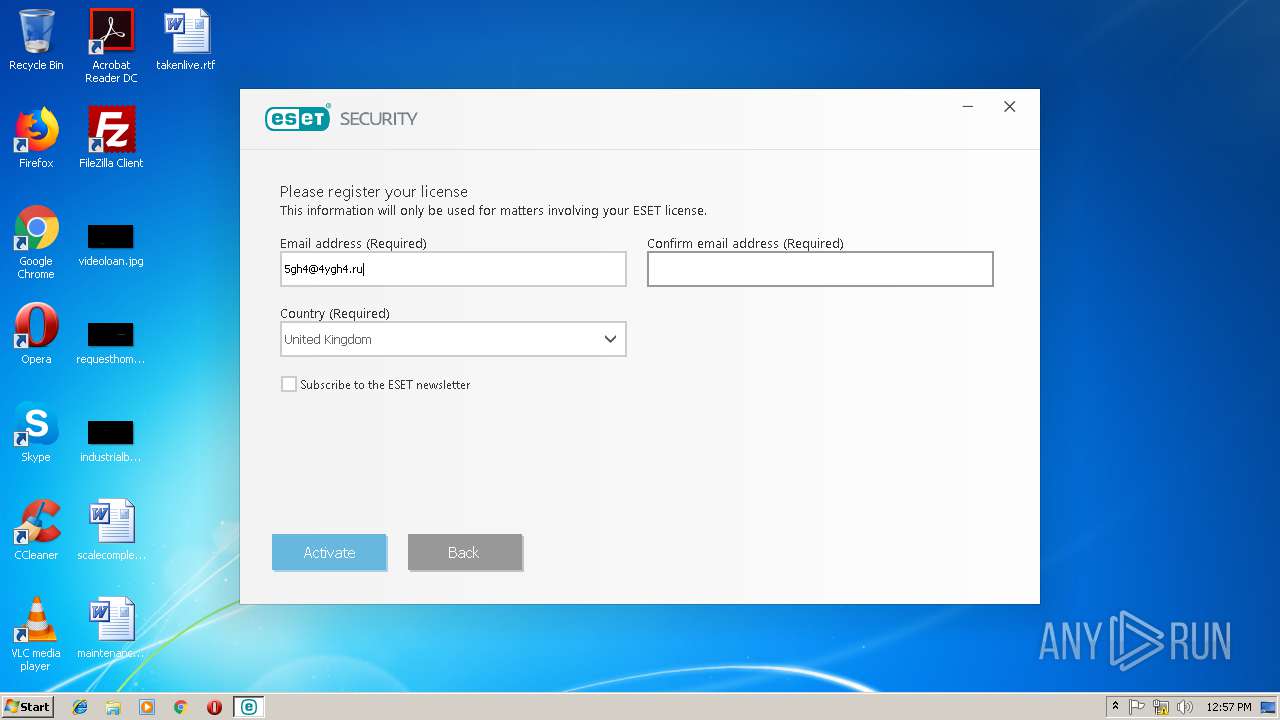Viewport: 1280px width, 720px height.
Task: Go Back to the previous step
Action: point(464,552)
